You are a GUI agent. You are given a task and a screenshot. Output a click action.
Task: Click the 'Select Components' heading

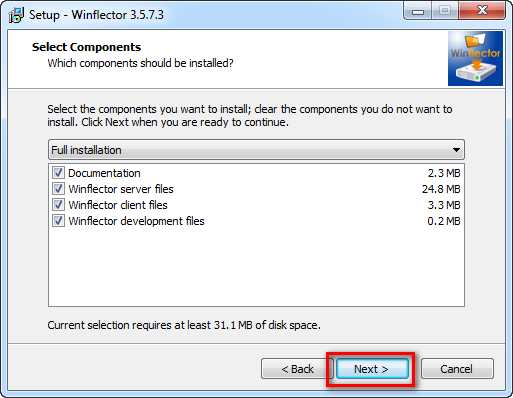pyautogui.click(x=86, y=47)
